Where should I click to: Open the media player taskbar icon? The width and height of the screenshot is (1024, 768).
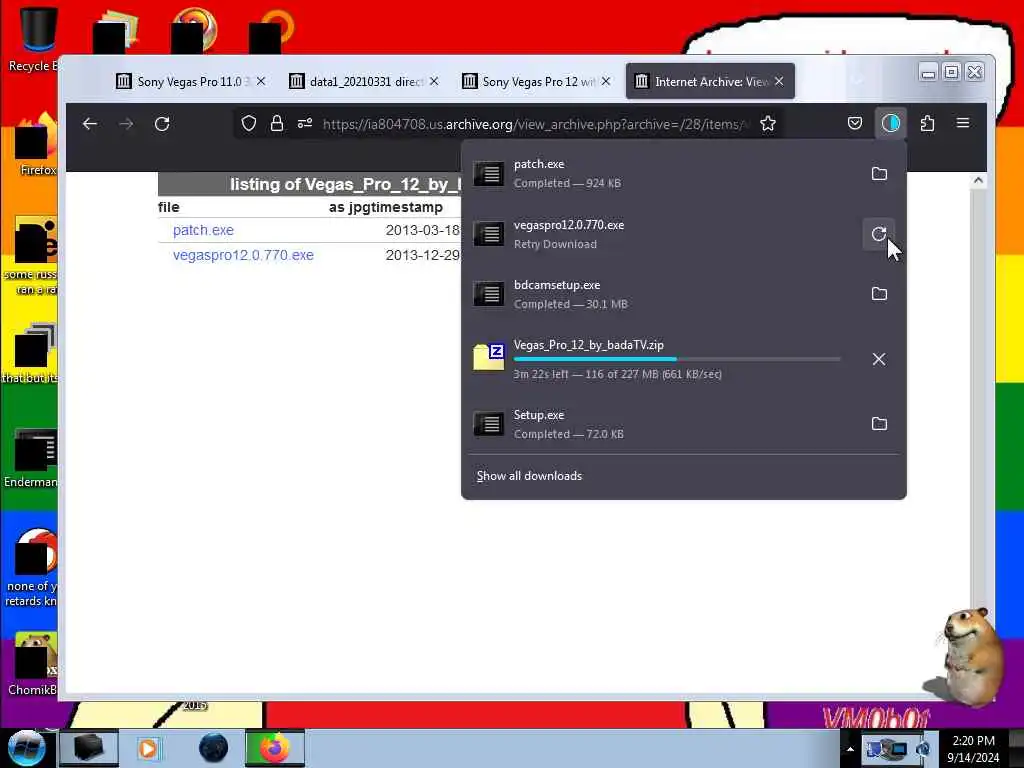pos(148,748)
